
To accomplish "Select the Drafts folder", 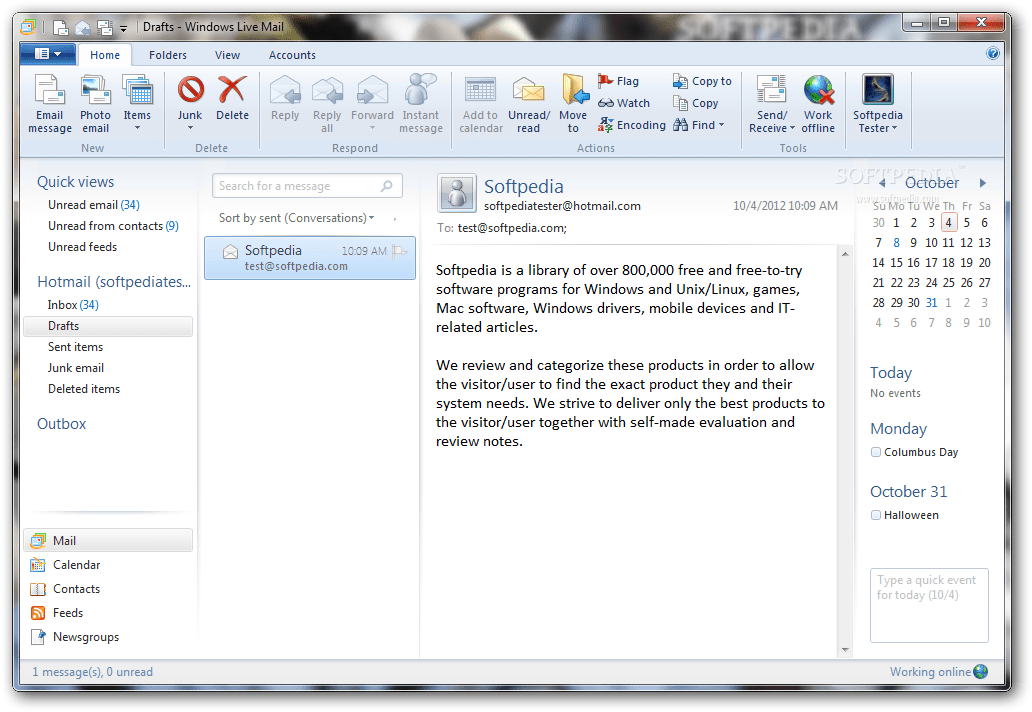I will [x=108, y=326].
